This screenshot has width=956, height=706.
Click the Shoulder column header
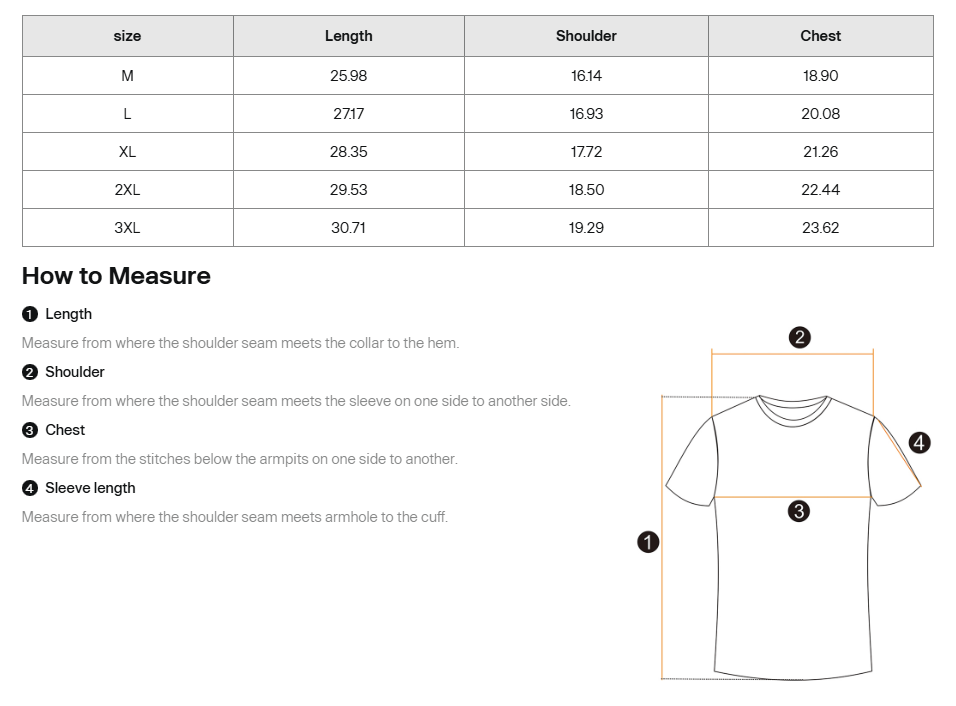click(586, 36)
